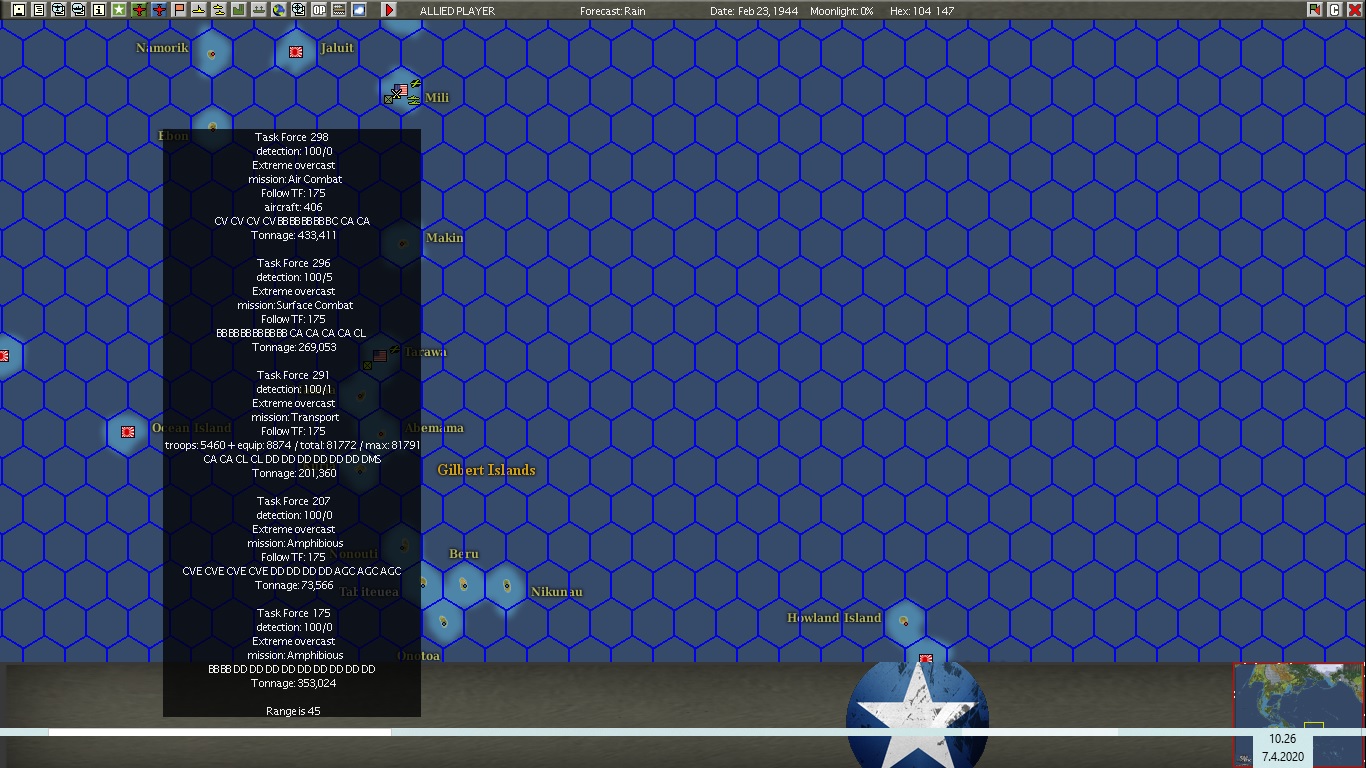Open the document list icon in toolbar
1366x768 pixels.
39,10
